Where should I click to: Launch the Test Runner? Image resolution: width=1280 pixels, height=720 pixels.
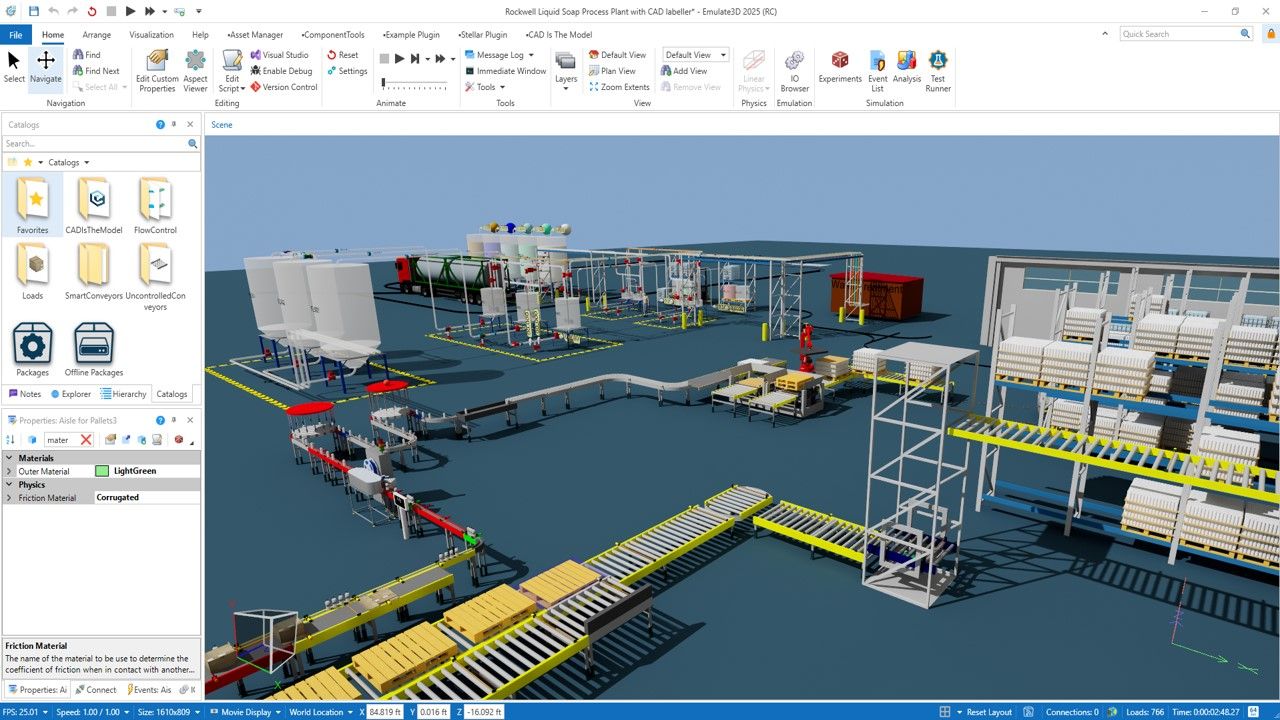(938, 70)
